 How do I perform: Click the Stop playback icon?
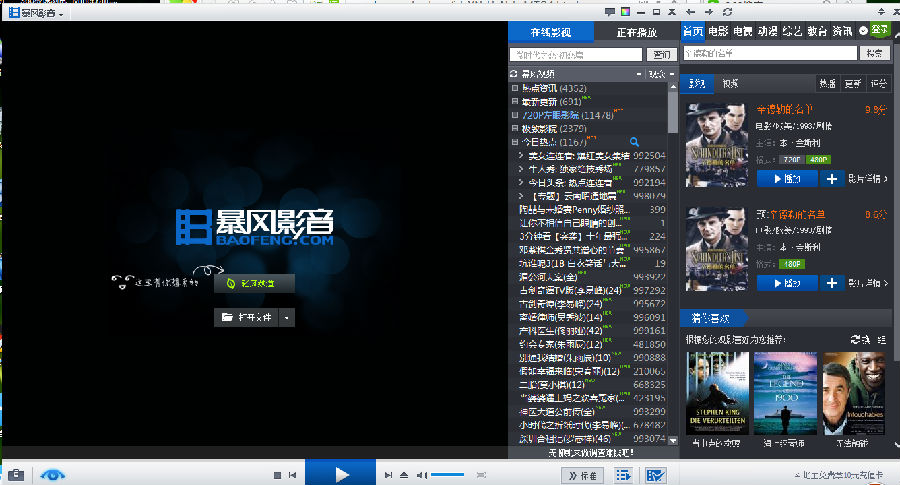[277, 474]
